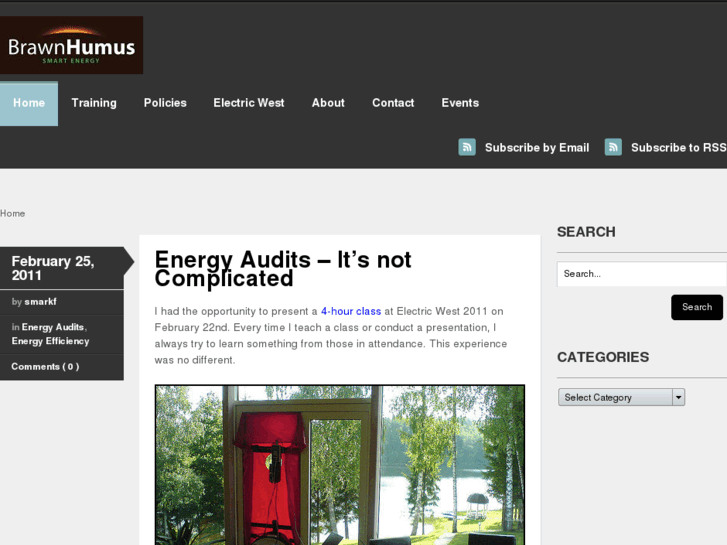Click the RSS icon beside Subscribe by Email
Image resolution: width=727 pixels, height=545 pixels.
(467, 147)
